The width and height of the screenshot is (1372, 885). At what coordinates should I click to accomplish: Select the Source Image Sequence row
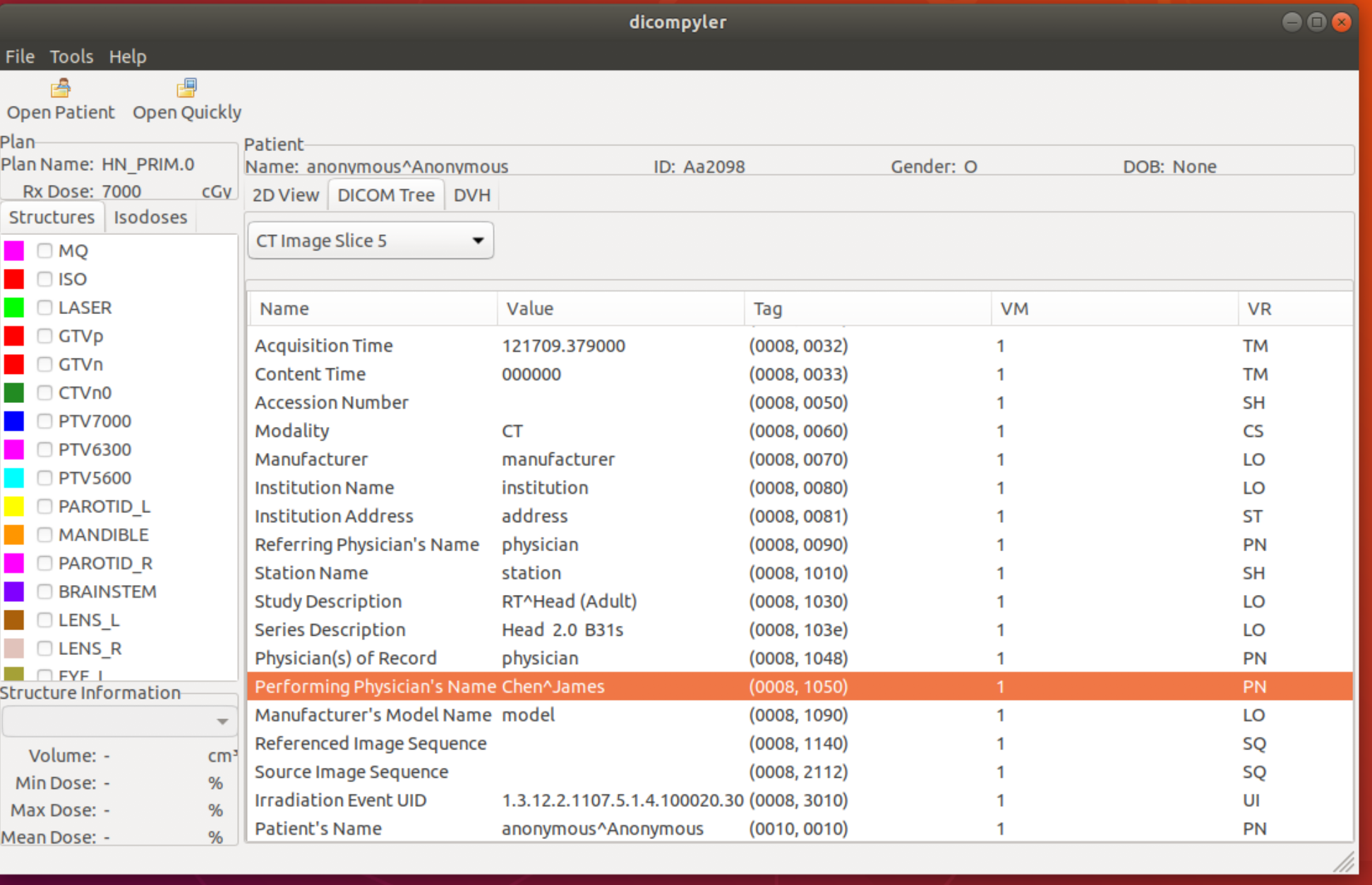800,771
